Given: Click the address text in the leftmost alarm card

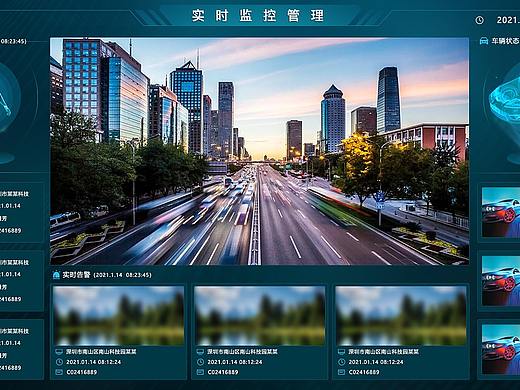Looking at the screenshot, I should 101,351.
